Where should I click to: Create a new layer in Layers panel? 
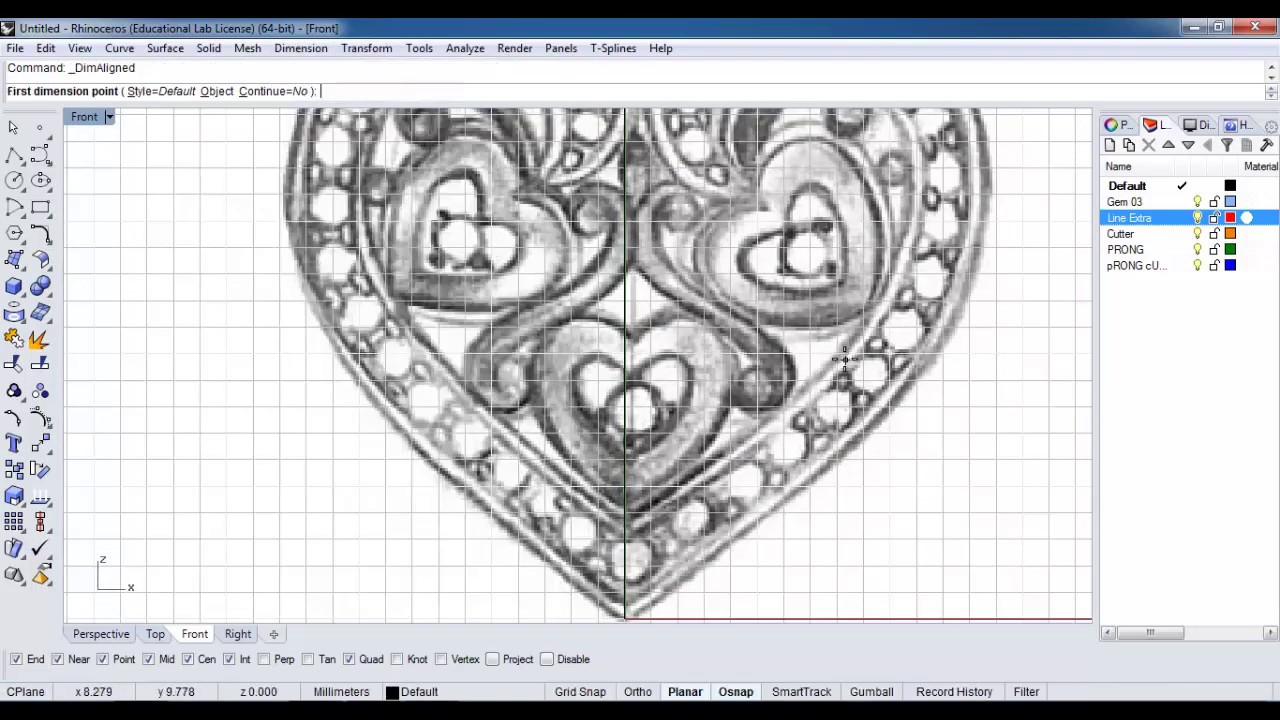tap(1110, 145)
